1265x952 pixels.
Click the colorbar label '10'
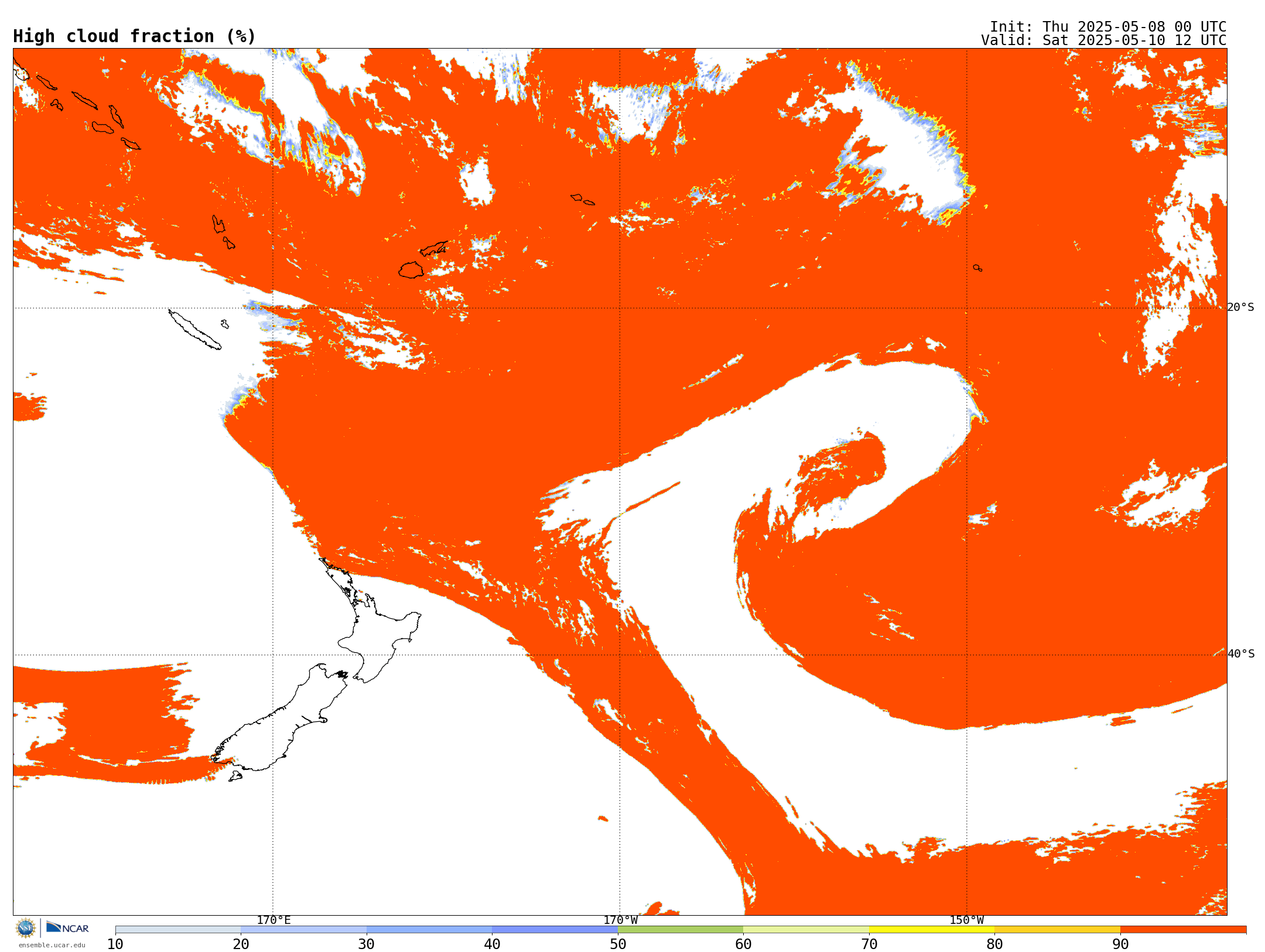click(115, 944)
